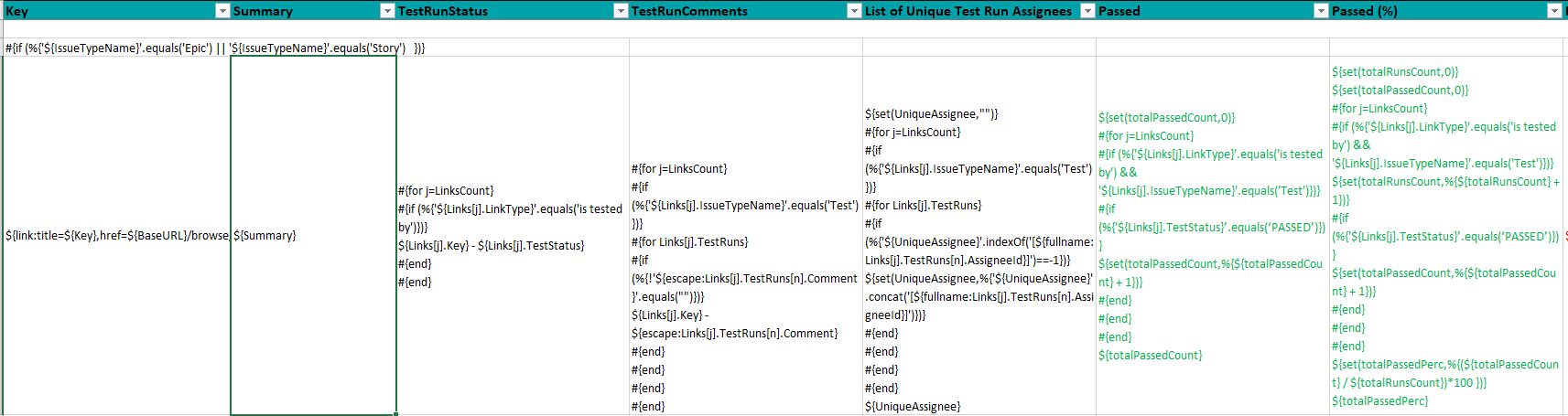Select the cell ending with ${totalPassedPerc}
Viewport: 1568px width, 416px height.
(1446, 236)
